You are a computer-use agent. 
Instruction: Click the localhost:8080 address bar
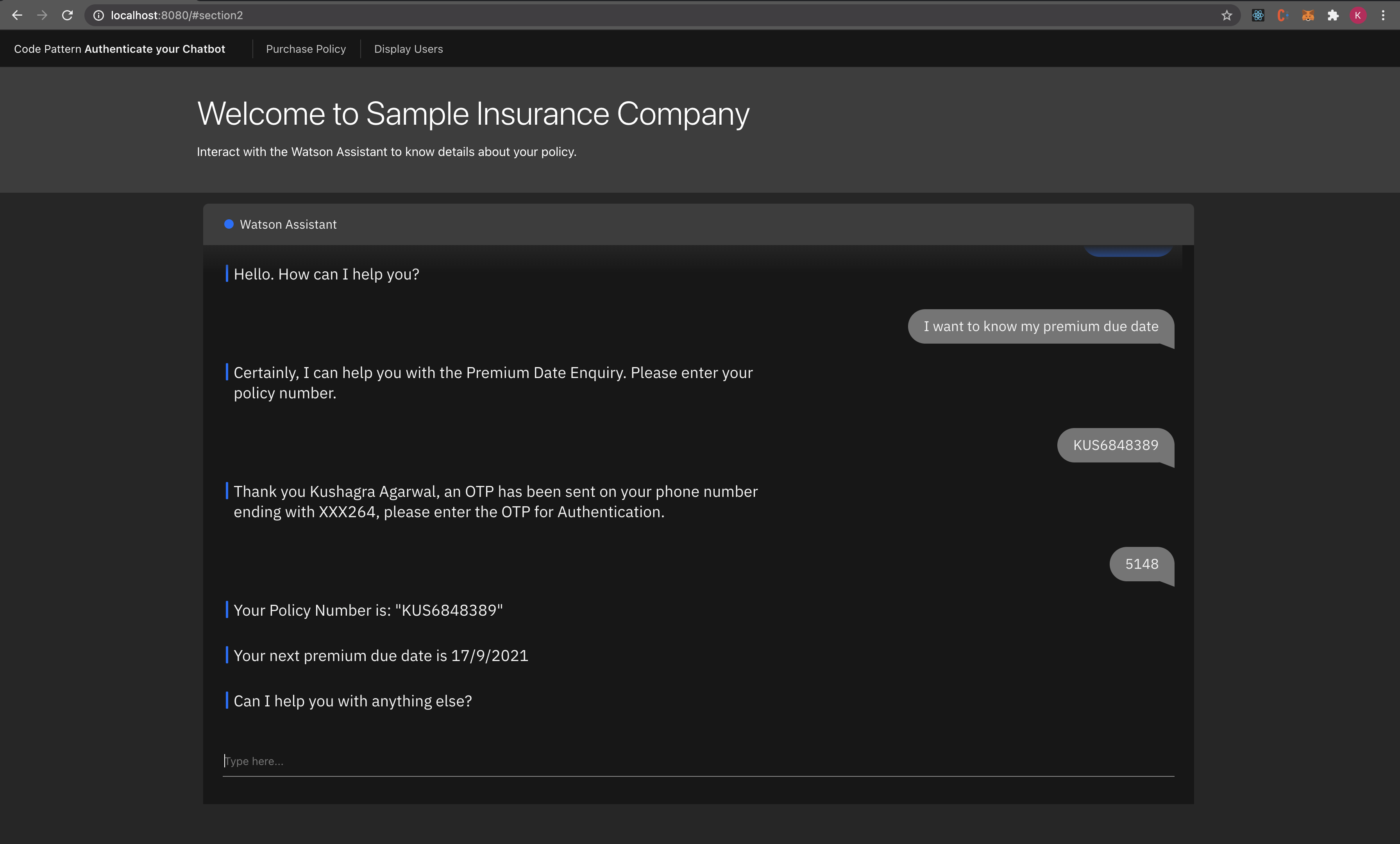(x=625, y=15)
